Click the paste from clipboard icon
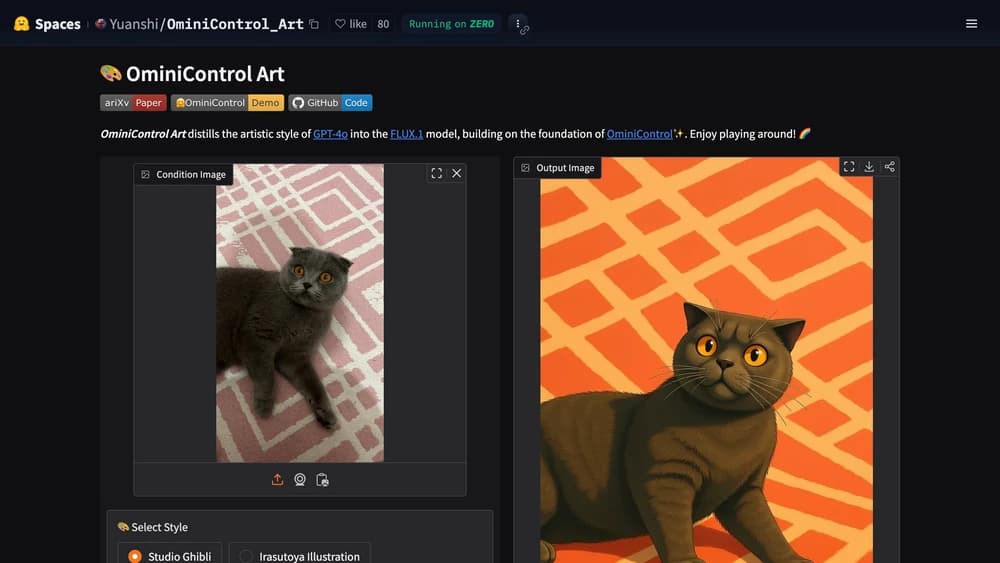 click(322, 479)
